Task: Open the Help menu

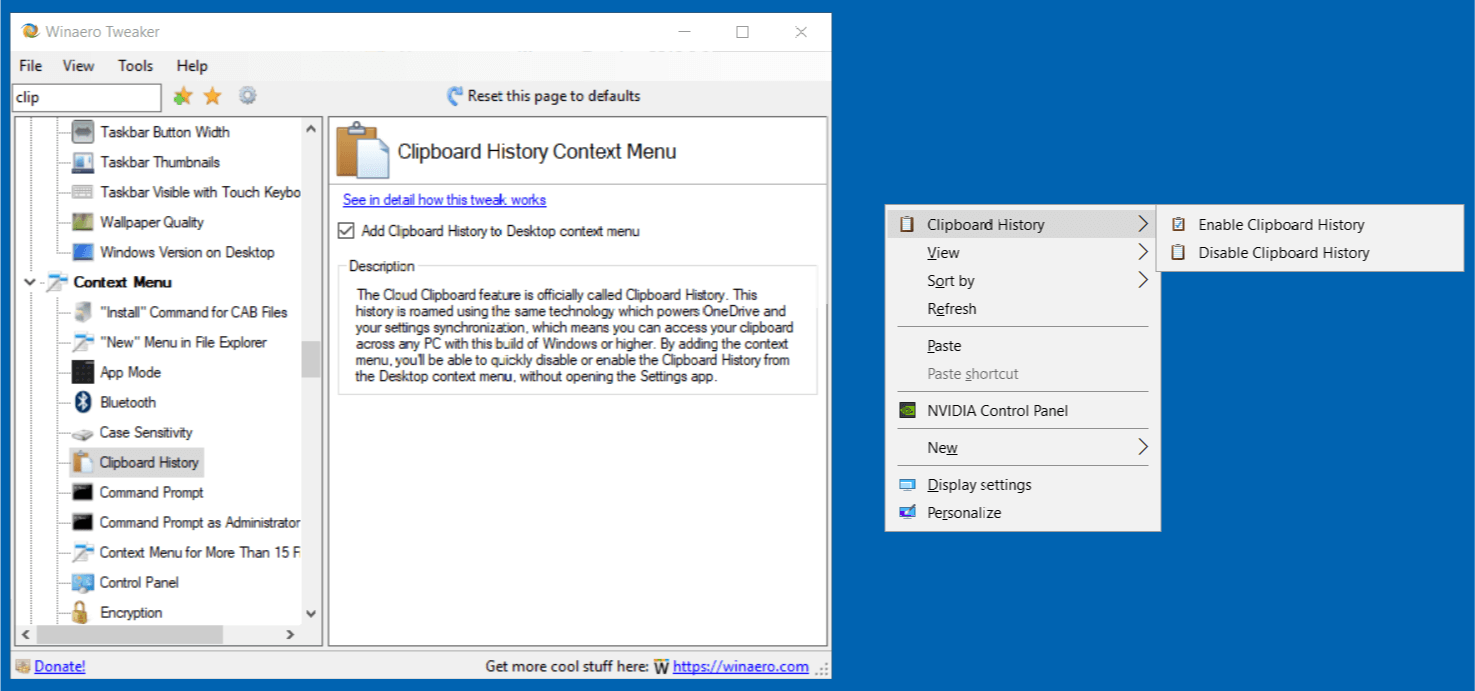Action: click(x=192, y=66)
